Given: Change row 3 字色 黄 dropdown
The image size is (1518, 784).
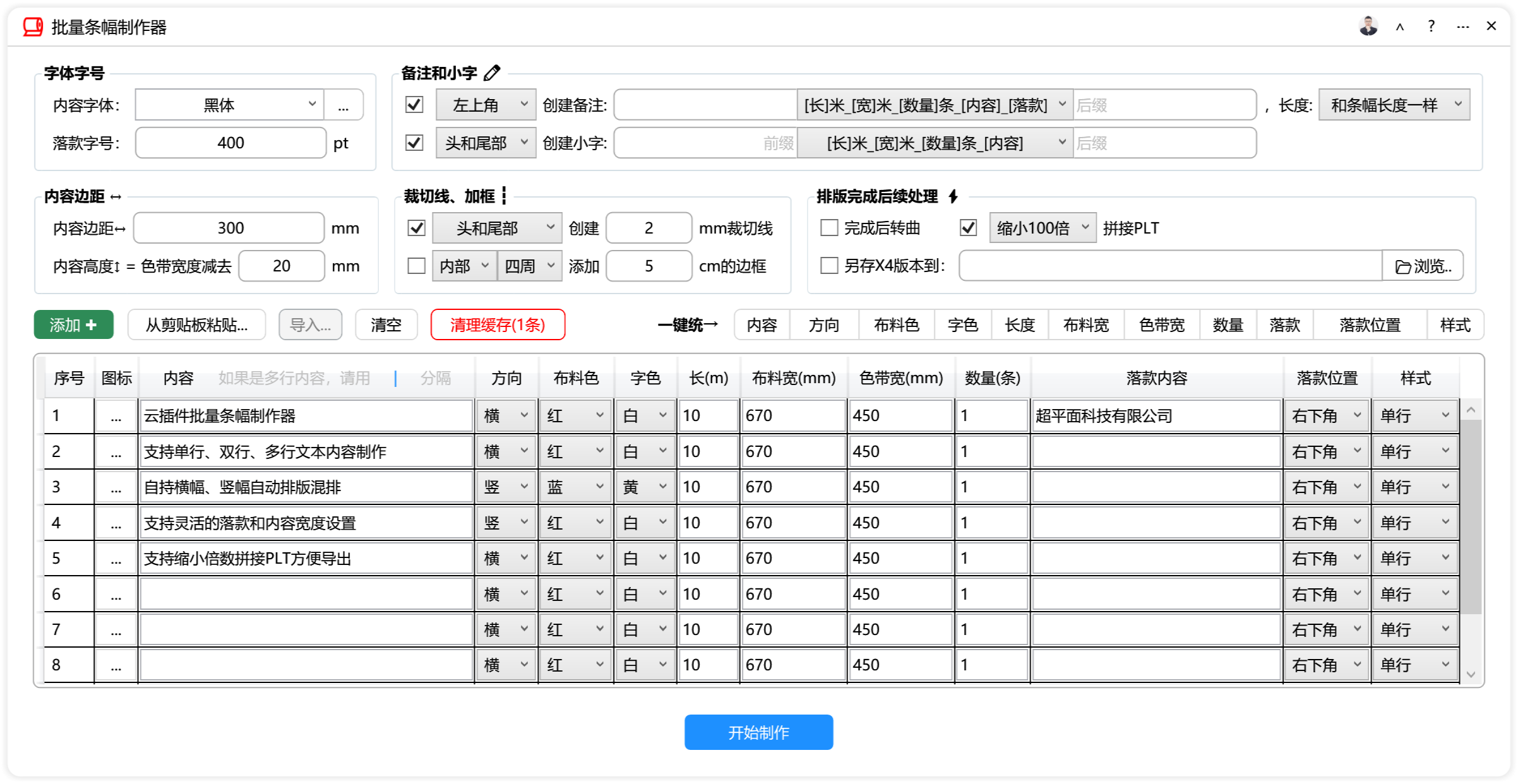Looking at the screenshot, I should point(645,487).
